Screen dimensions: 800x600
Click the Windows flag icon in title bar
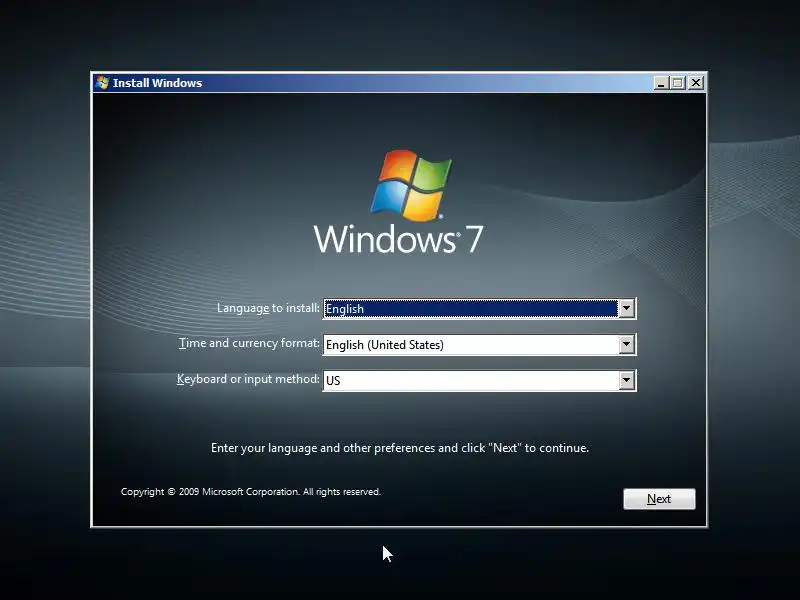(x=102, y=83)
